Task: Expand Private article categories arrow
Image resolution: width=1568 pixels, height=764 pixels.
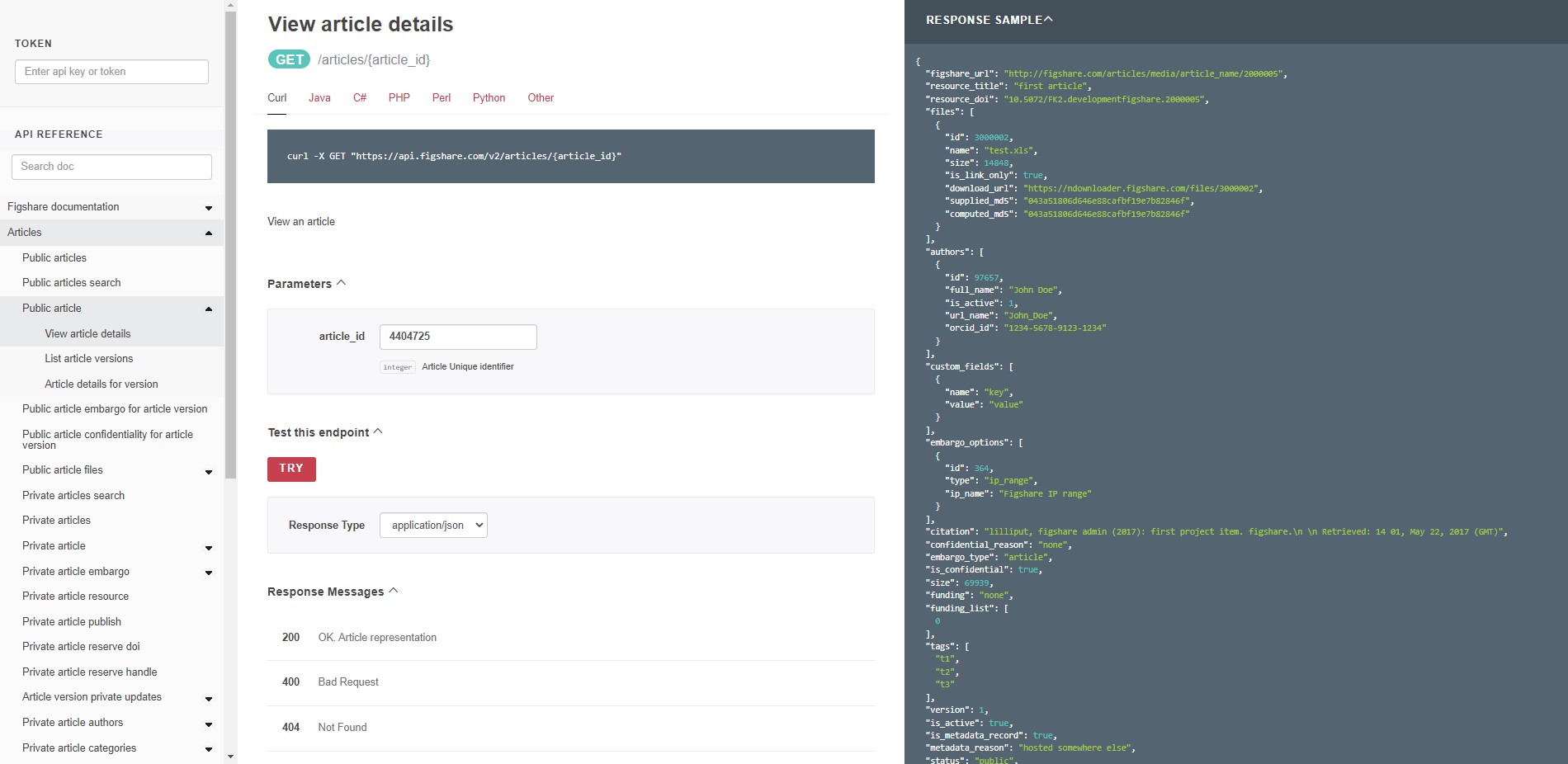Action: [x=209, y=749]
